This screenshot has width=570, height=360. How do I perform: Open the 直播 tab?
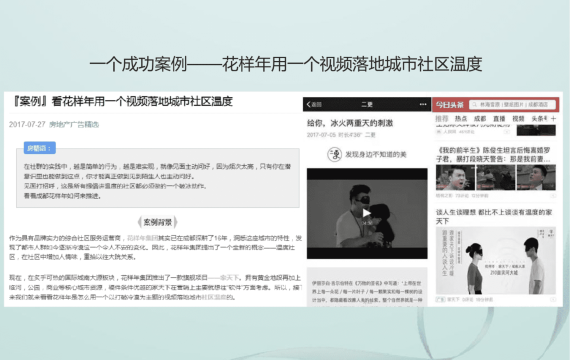(499, 119)
